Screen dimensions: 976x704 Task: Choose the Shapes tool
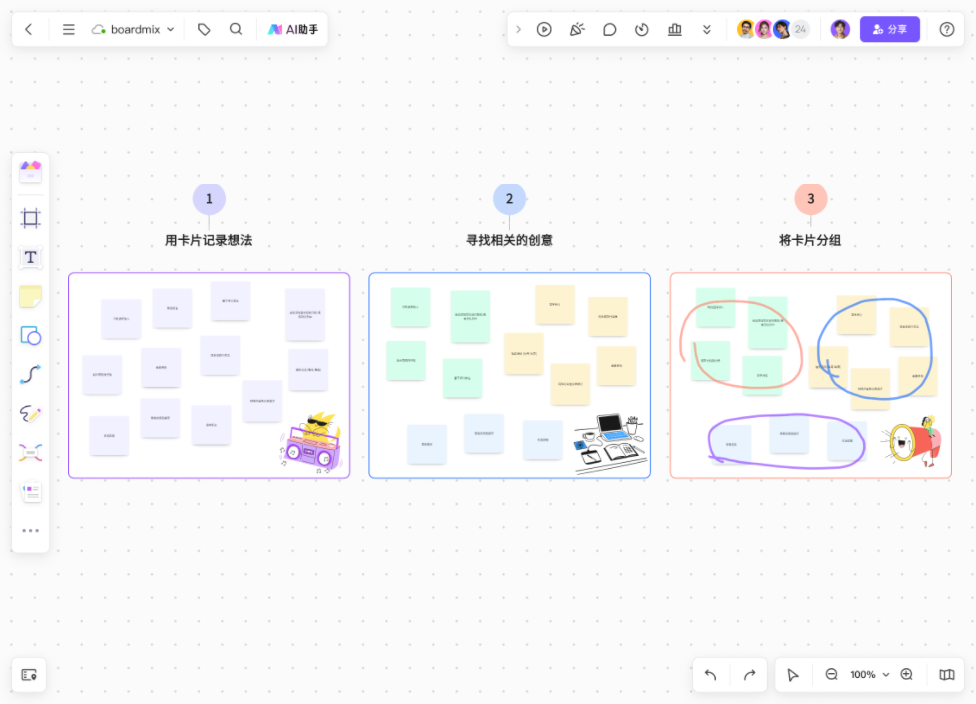point(31,335)
